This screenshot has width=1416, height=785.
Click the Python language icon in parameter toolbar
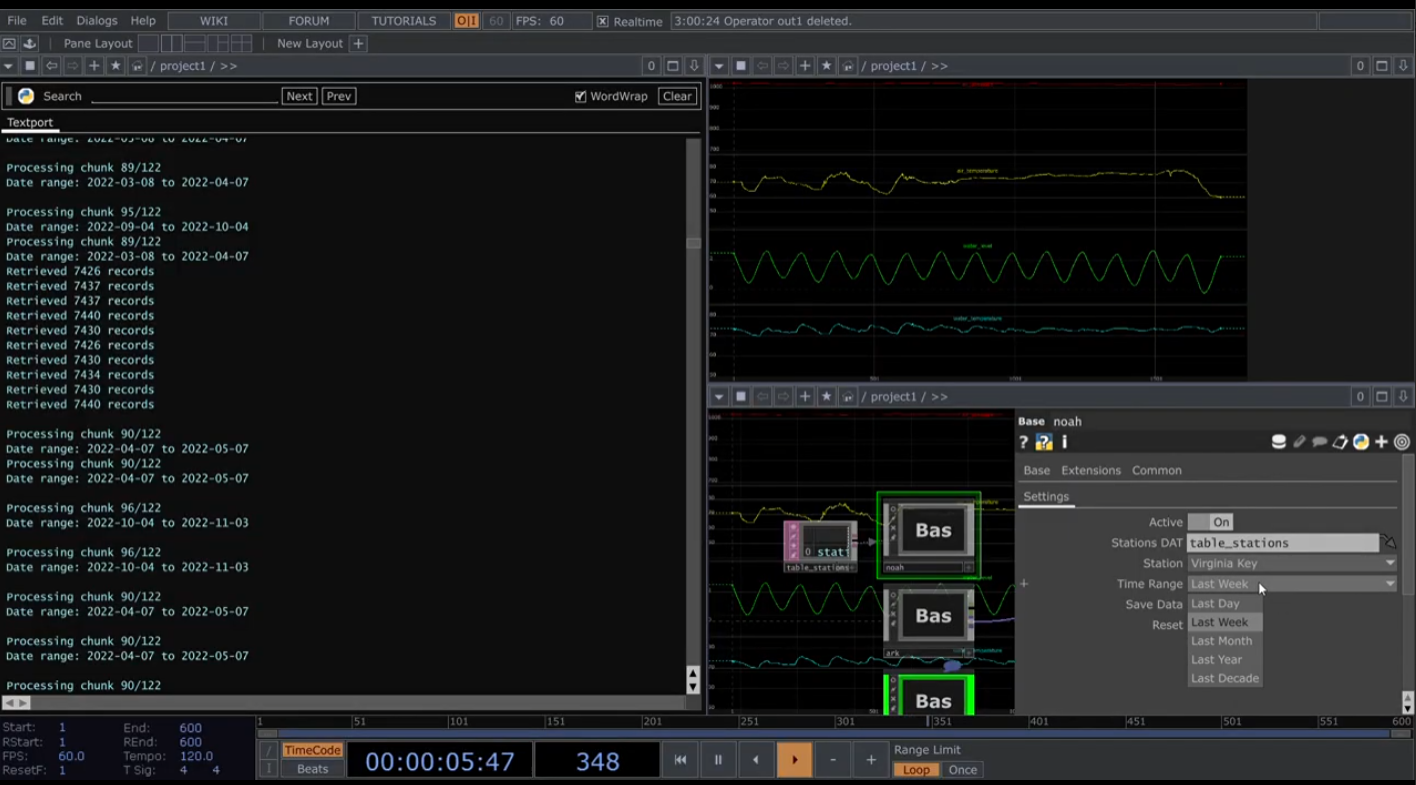click(1361, 442)
